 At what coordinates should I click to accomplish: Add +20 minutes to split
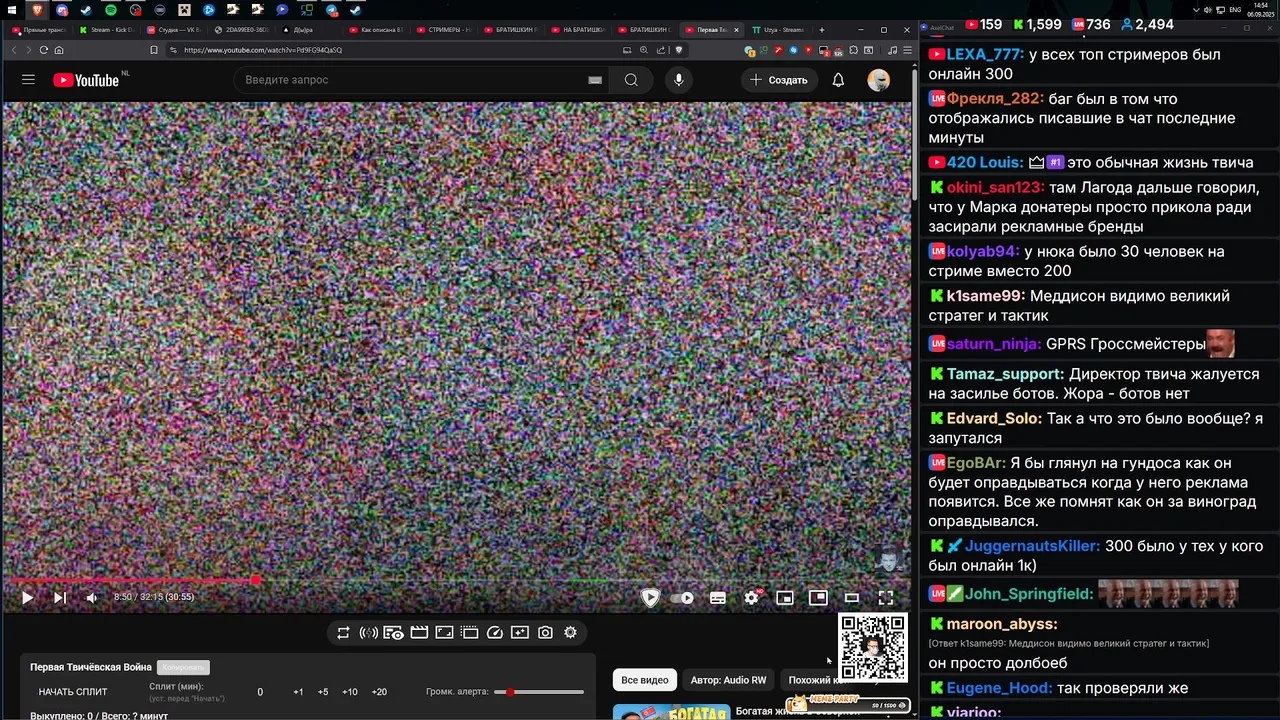(x=379, y=692)
